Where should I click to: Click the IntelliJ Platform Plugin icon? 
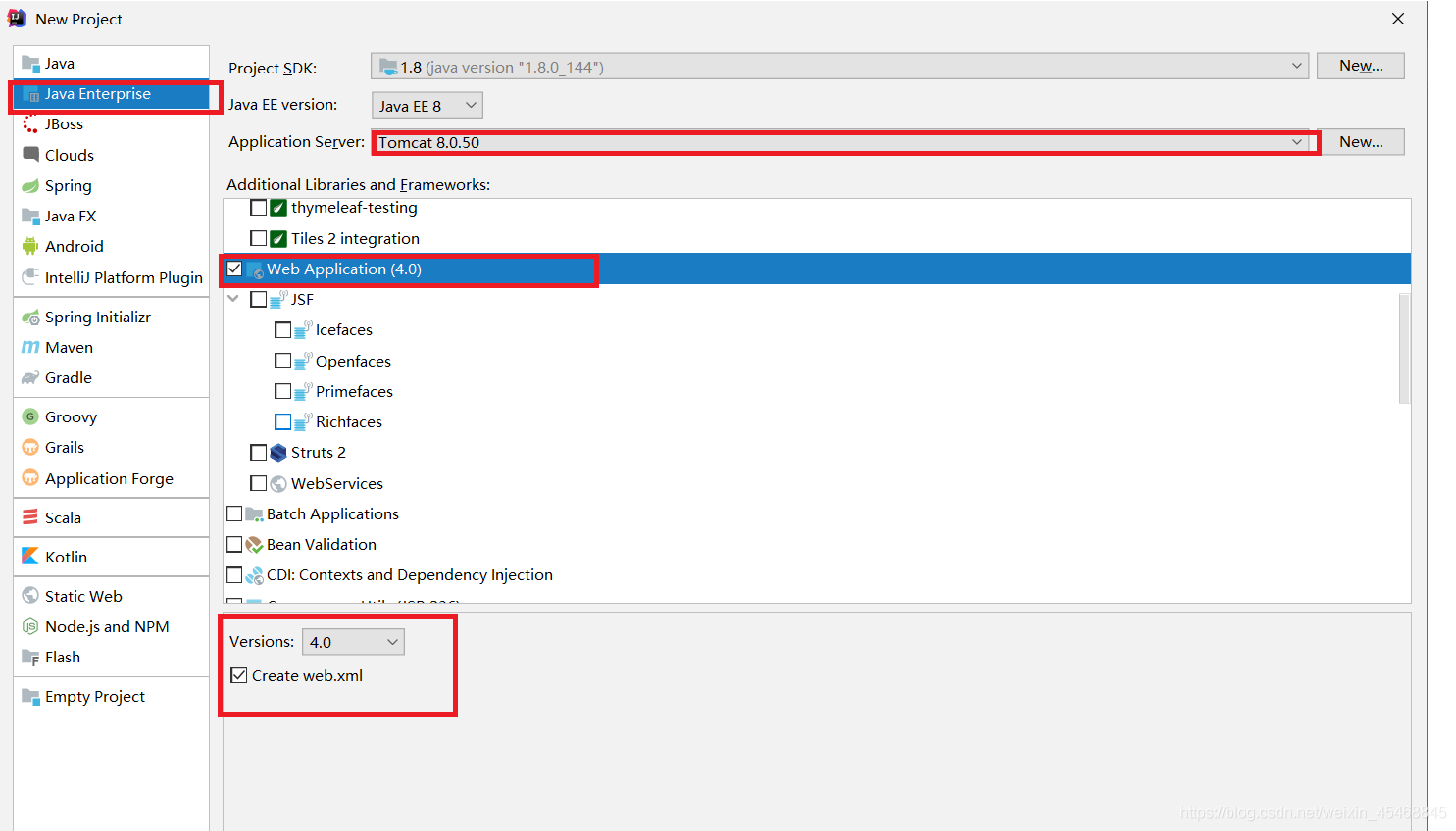tap(30, 277)
